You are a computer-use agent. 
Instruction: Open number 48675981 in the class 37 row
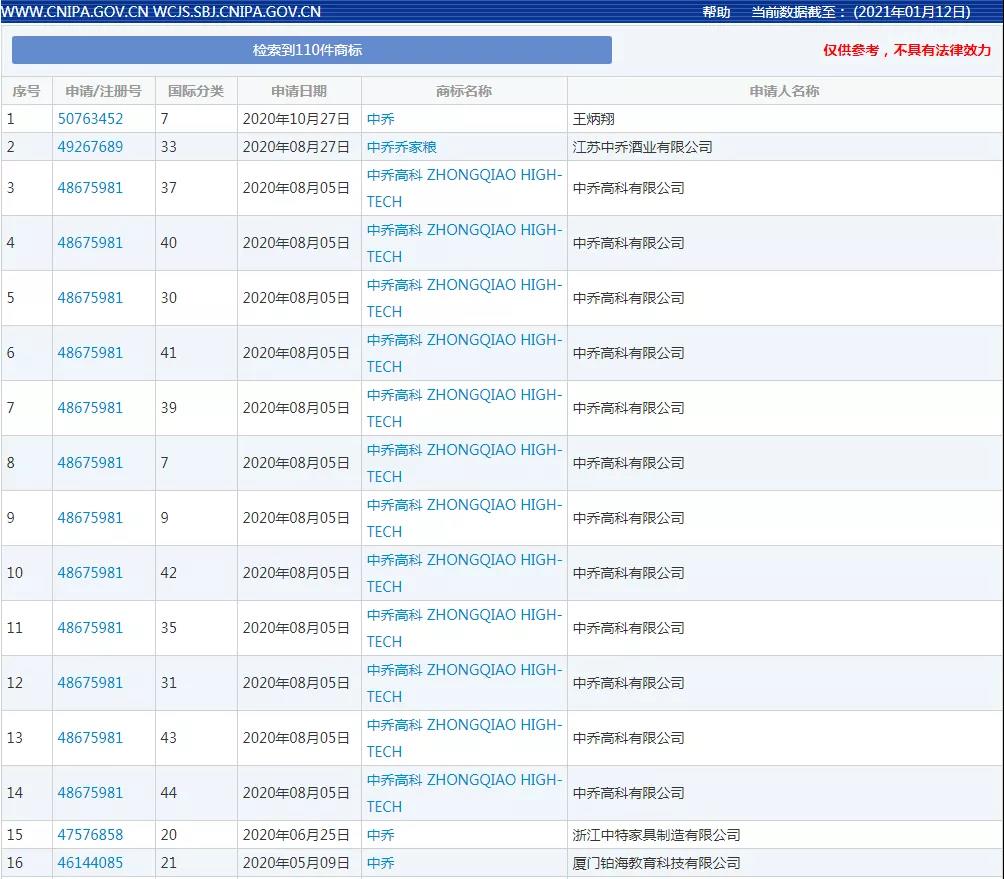tap(90, 188)
